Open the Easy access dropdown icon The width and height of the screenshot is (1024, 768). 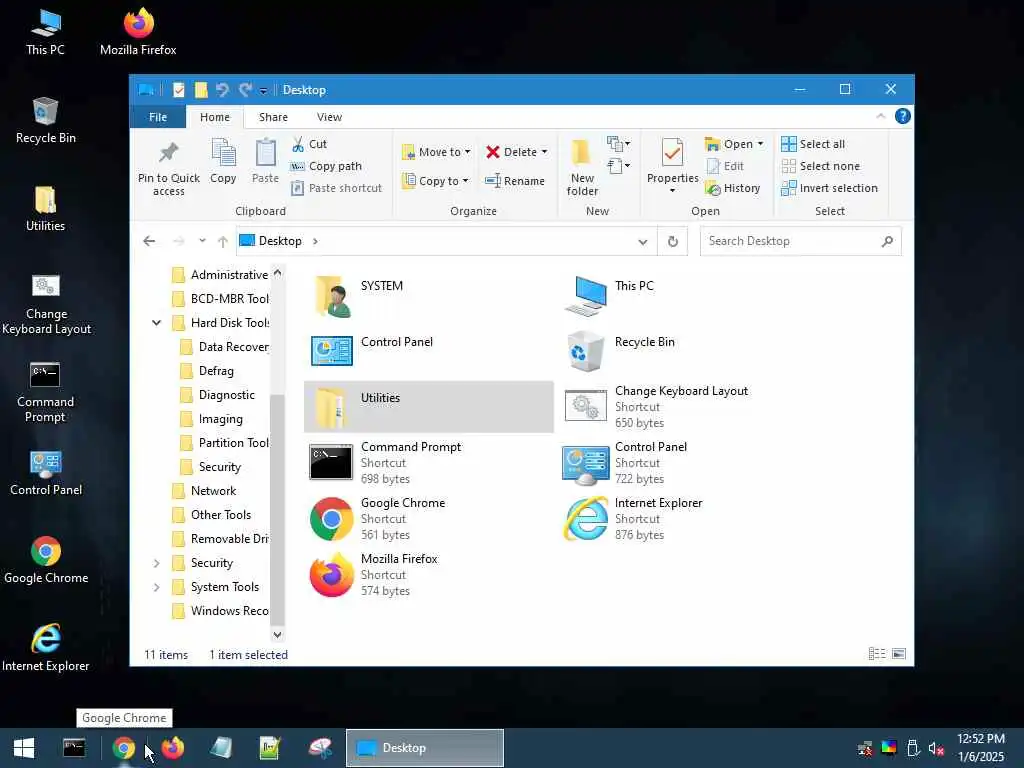coord(618,166)
